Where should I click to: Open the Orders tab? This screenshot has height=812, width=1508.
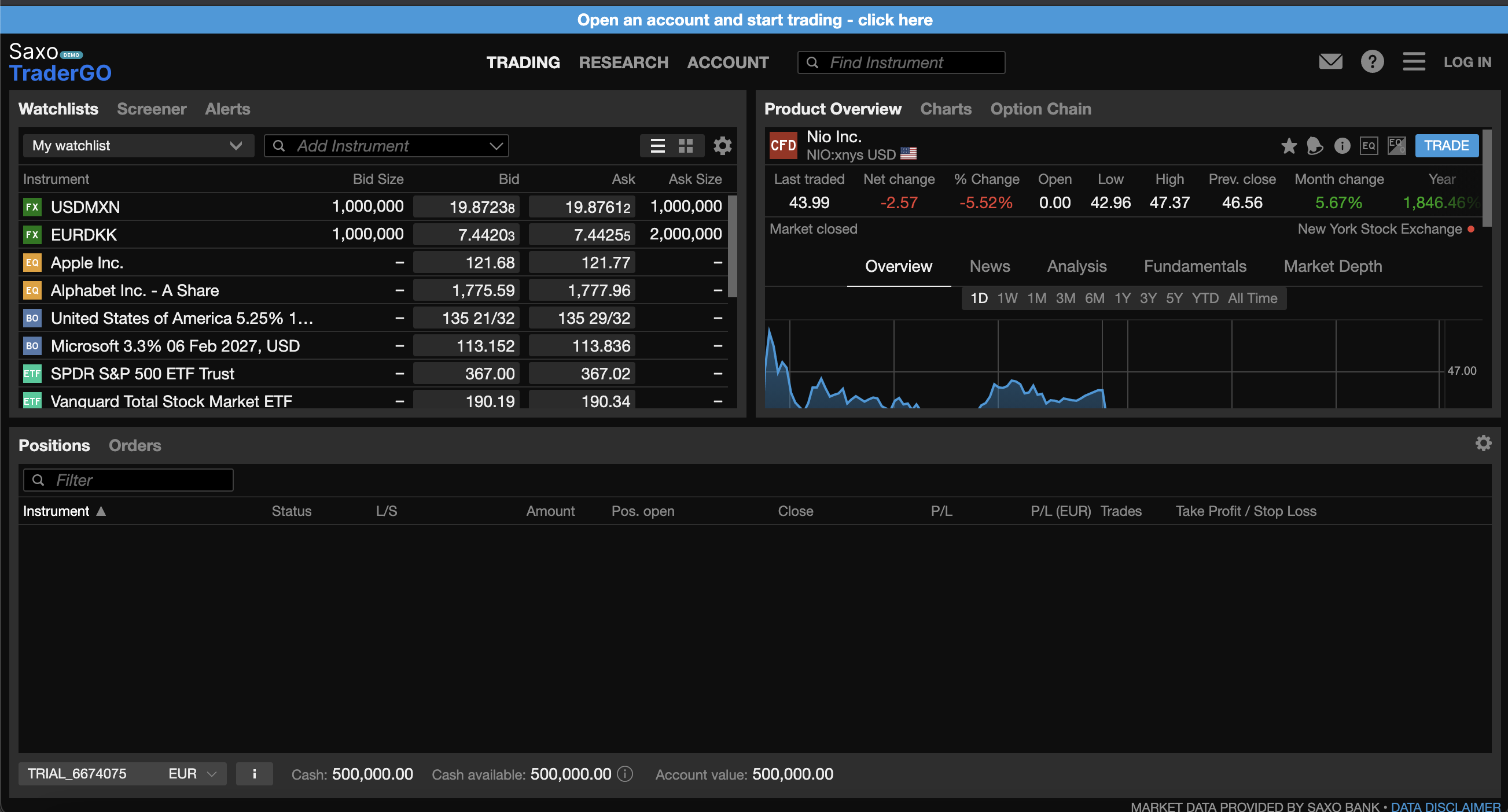[135, 446]
